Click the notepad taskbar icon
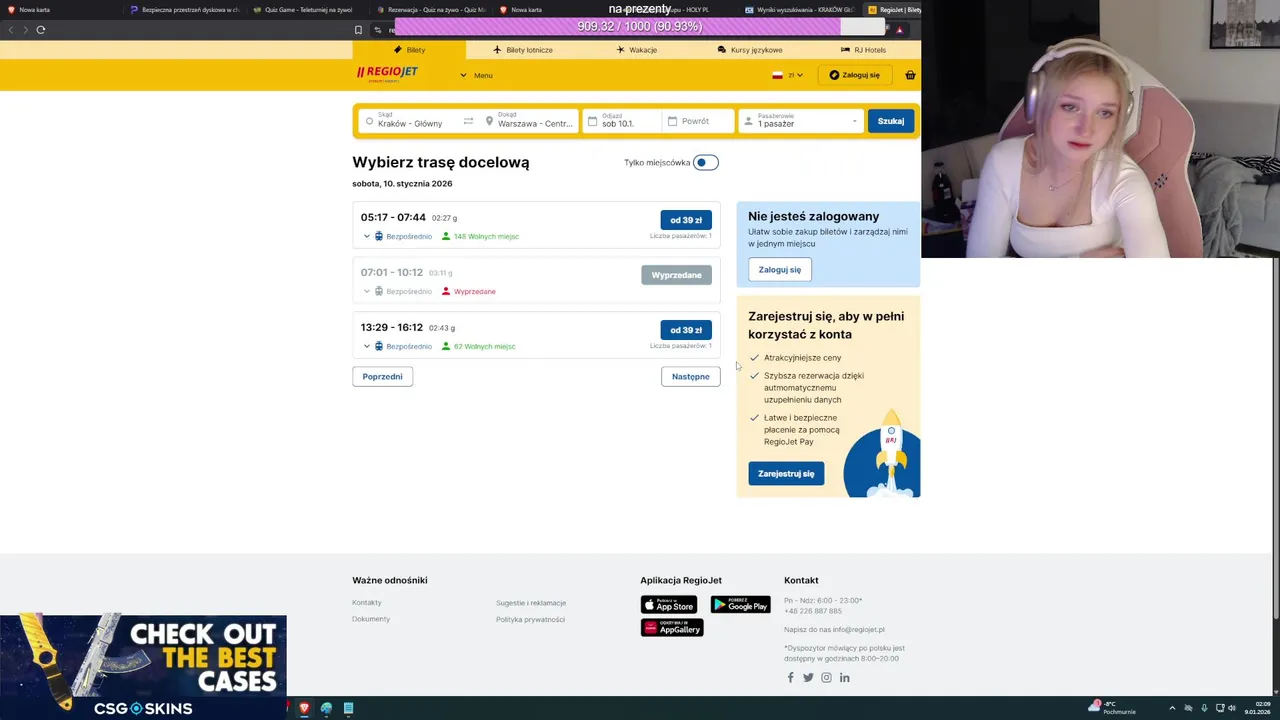Image resolution: width=1280 pixels, height=720 pixels. pos(348,708)
